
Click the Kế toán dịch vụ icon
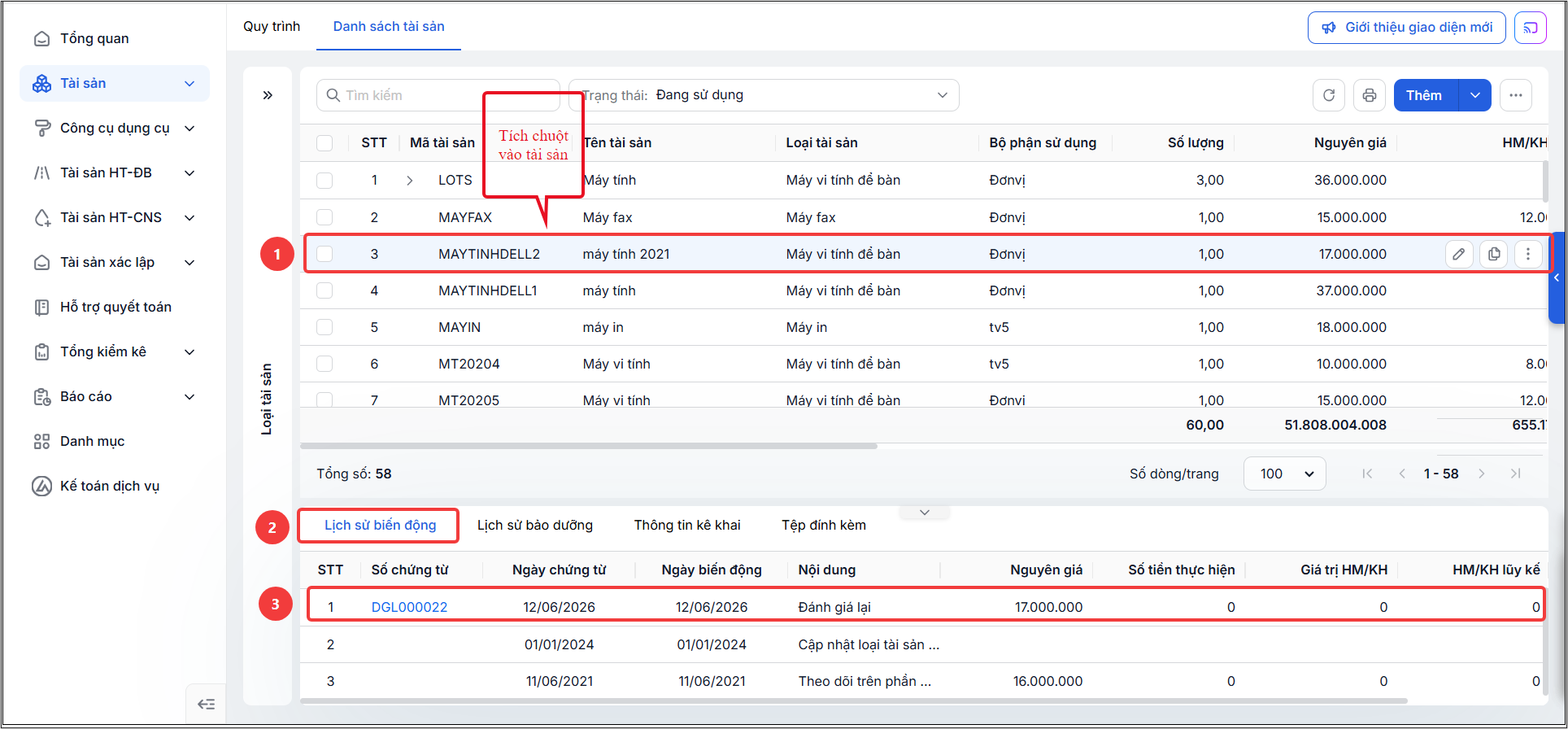[41, 487]
